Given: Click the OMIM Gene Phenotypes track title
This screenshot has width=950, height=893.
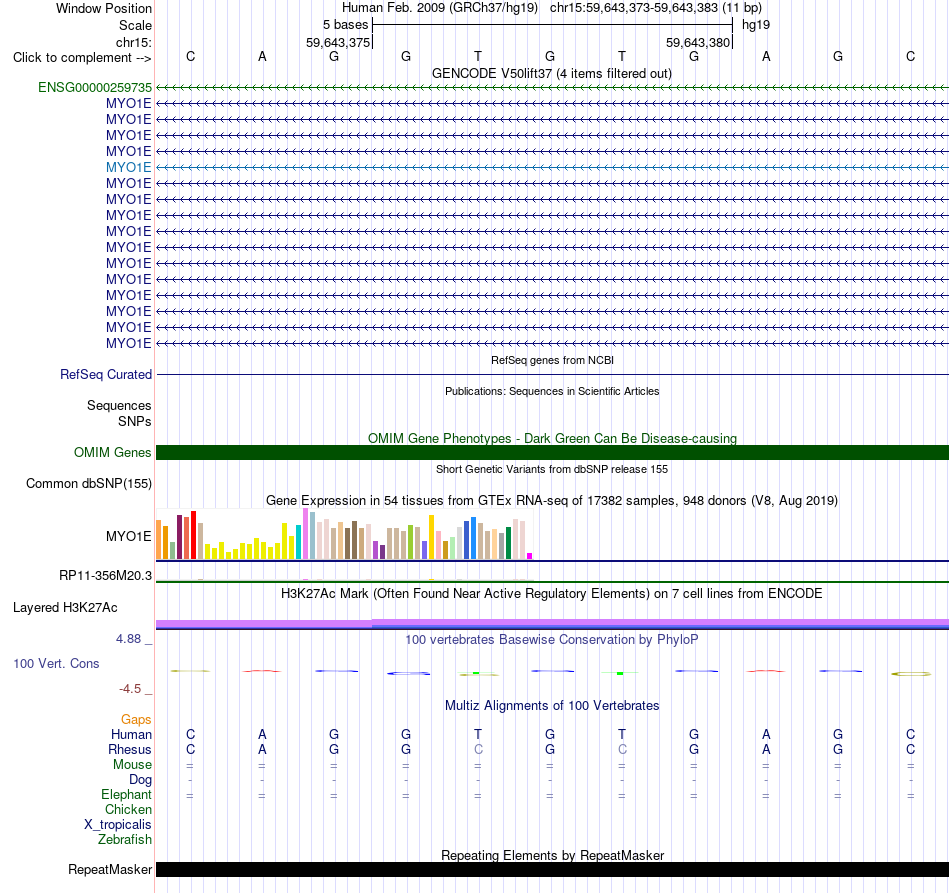Looking at the screenshot, I should coord(553,438).
